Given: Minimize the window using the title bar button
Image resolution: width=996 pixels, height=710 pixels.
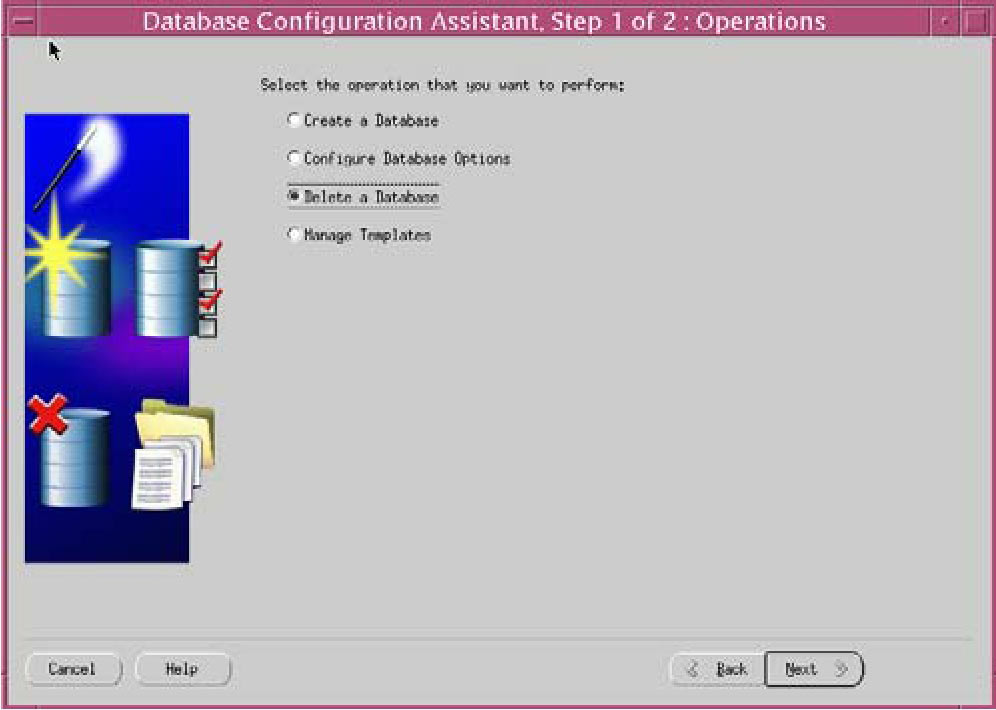Looking at the screenshot, I should tap(945, 21).
